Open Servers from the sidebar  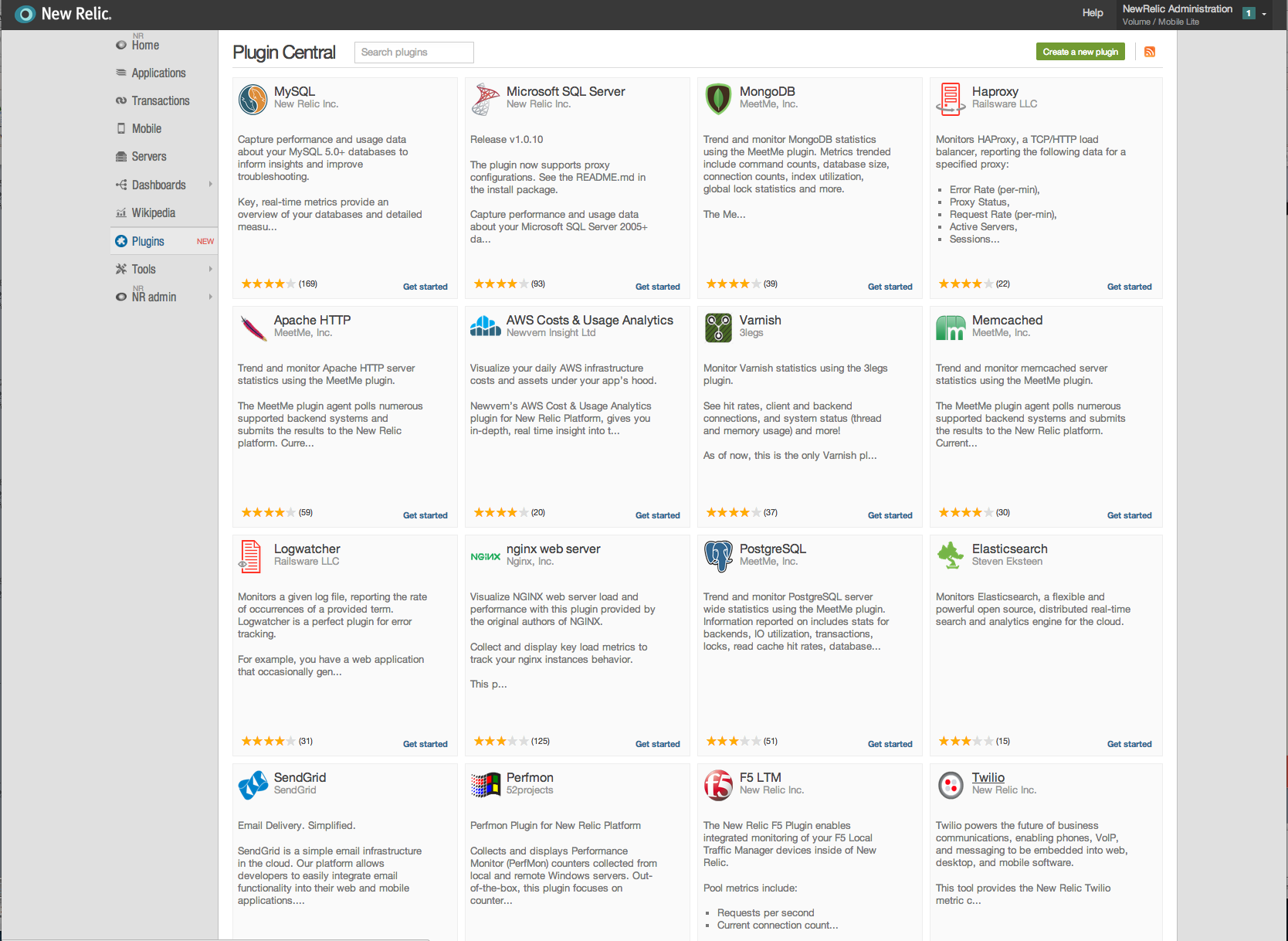(x=150, y=156)
